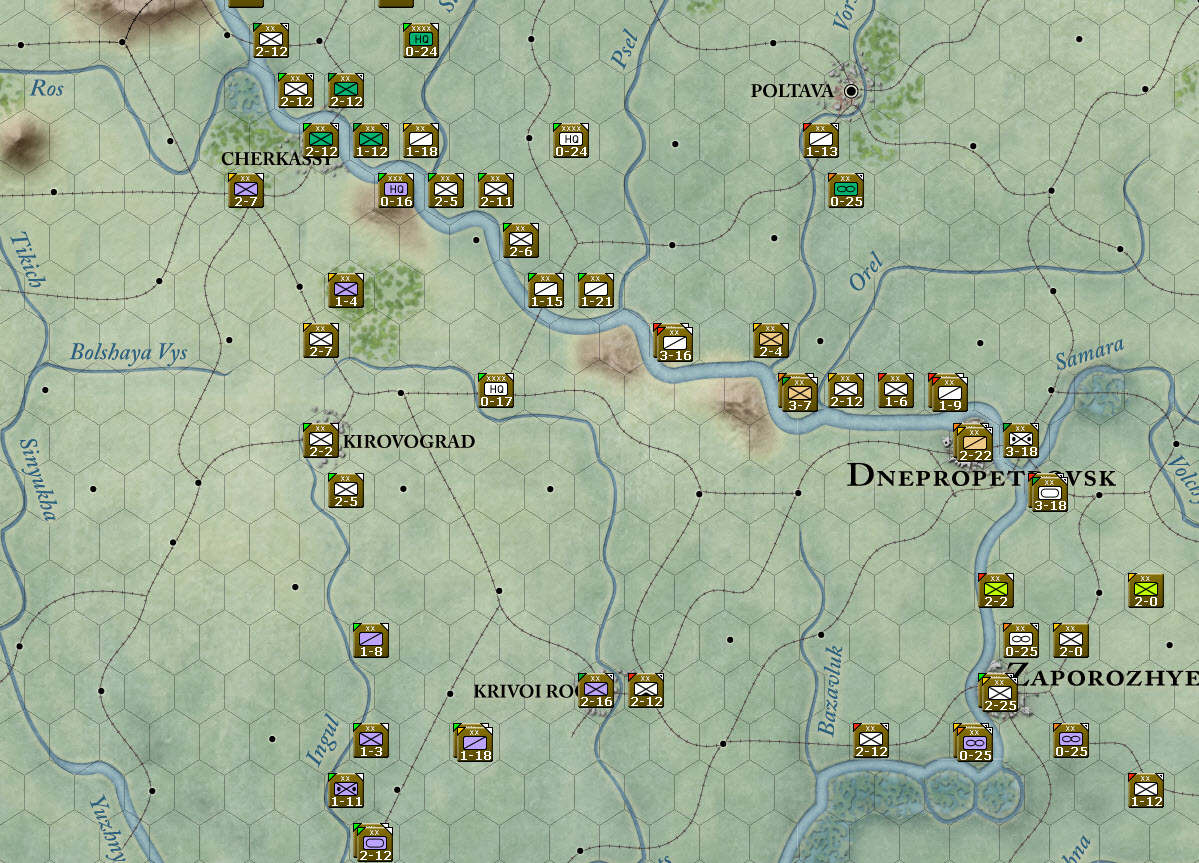
Task: Select the 1-9 stacked counter
Action: pyautogui.click(x=948, y=393)
